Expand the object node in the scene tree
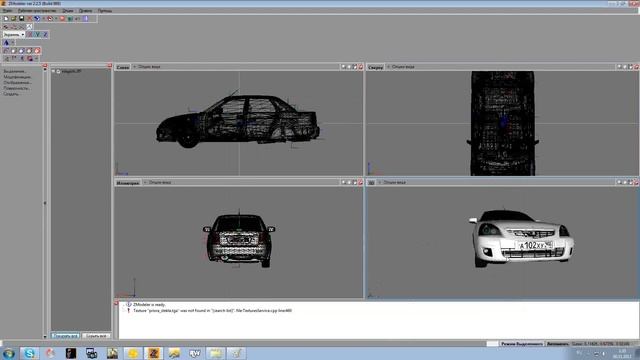Image resolution: width=640 pixels, height=360 pixels. click(x=53, y=71)
